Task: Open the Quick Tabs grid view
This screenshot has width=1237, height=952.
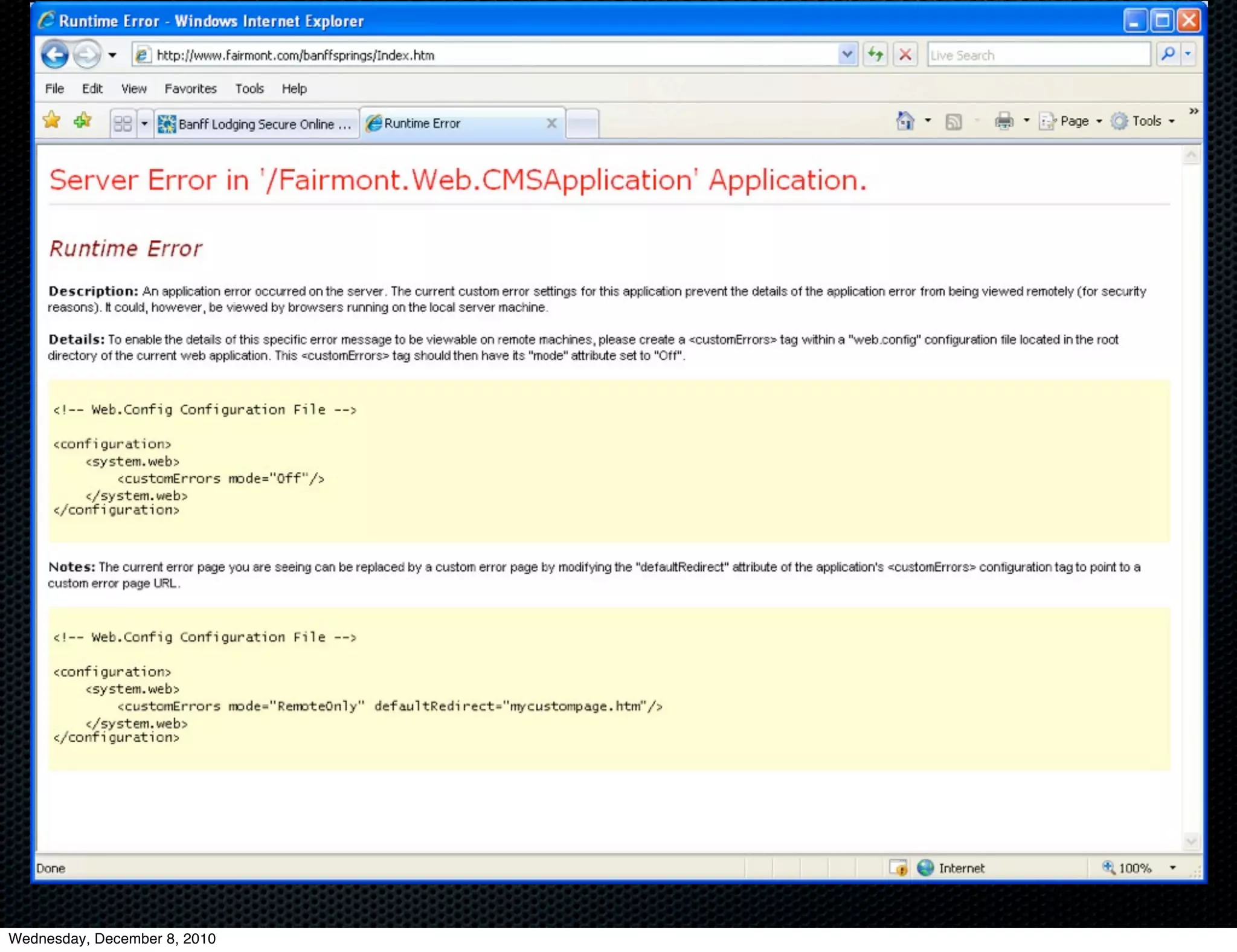Action: 123,124
